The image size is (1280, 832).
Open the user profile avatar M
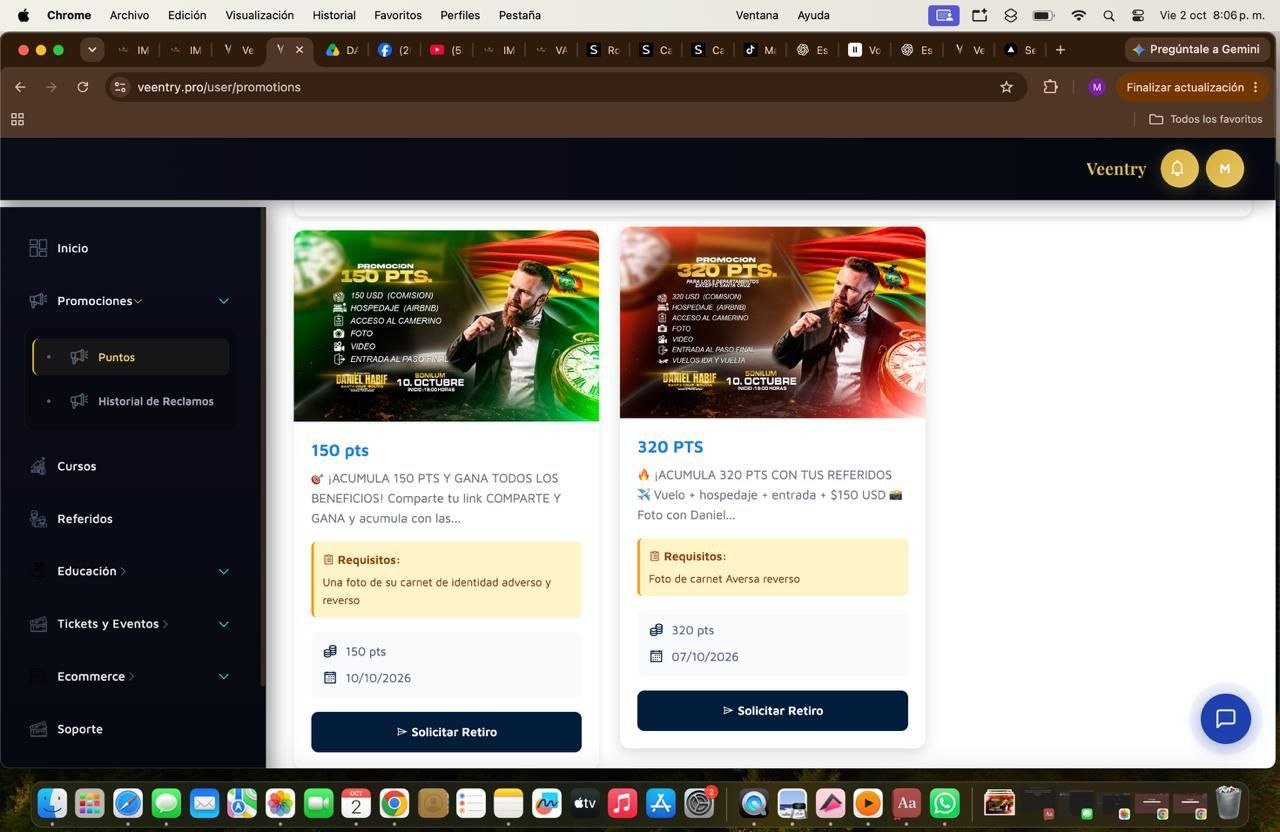pos(1224,168)
